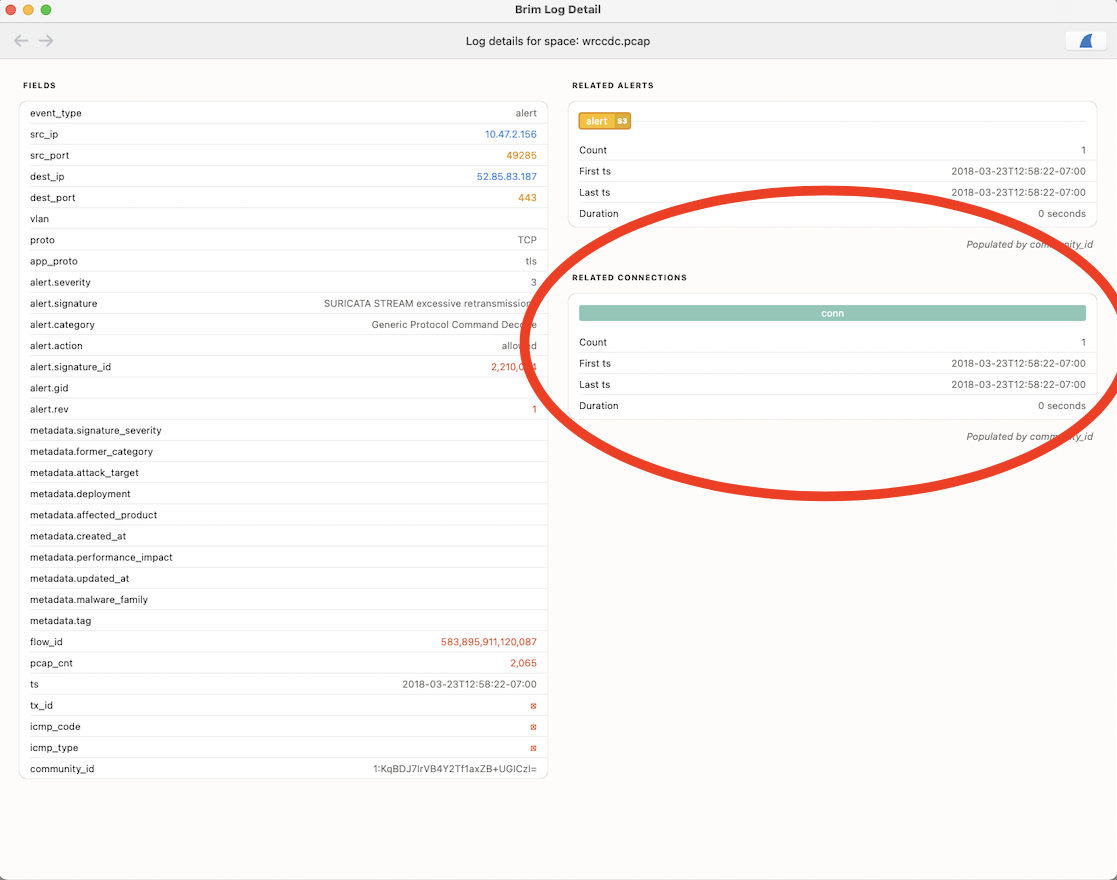Screen dimensions: 1117x880
Task: Click the yellow alert S3 badge
Action: (x=604, y=120)
